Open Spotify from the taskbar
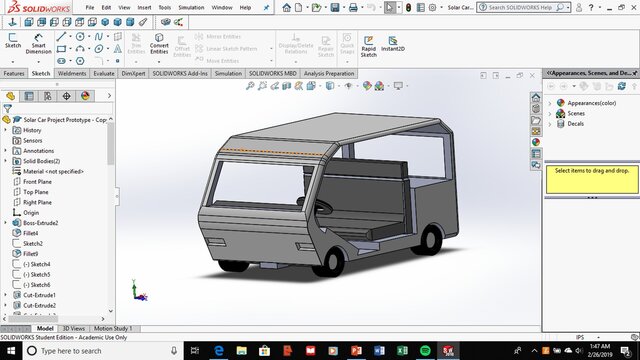The image size is (640, 360). 425,351
